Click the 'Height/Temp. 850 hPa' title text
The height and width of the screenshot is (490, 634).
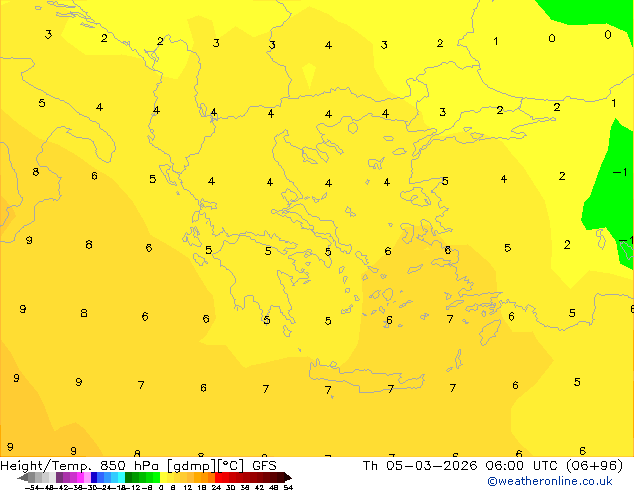79,466
